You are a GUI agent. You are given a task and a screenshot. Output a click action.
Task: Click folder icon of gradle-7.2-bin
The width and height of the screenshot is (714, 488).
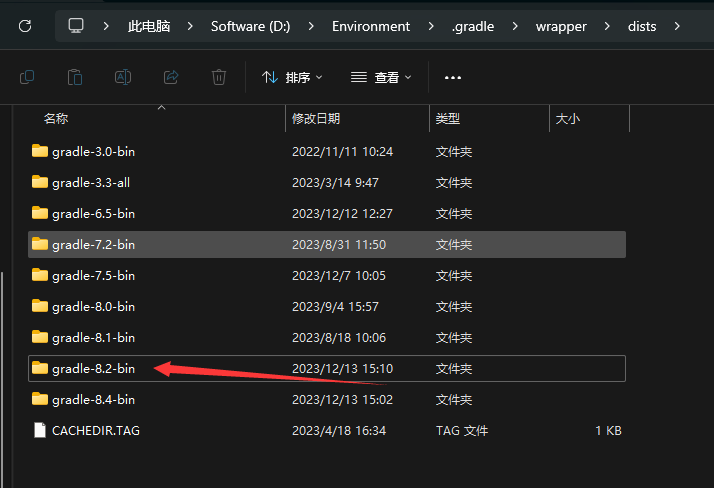point(40,244)
